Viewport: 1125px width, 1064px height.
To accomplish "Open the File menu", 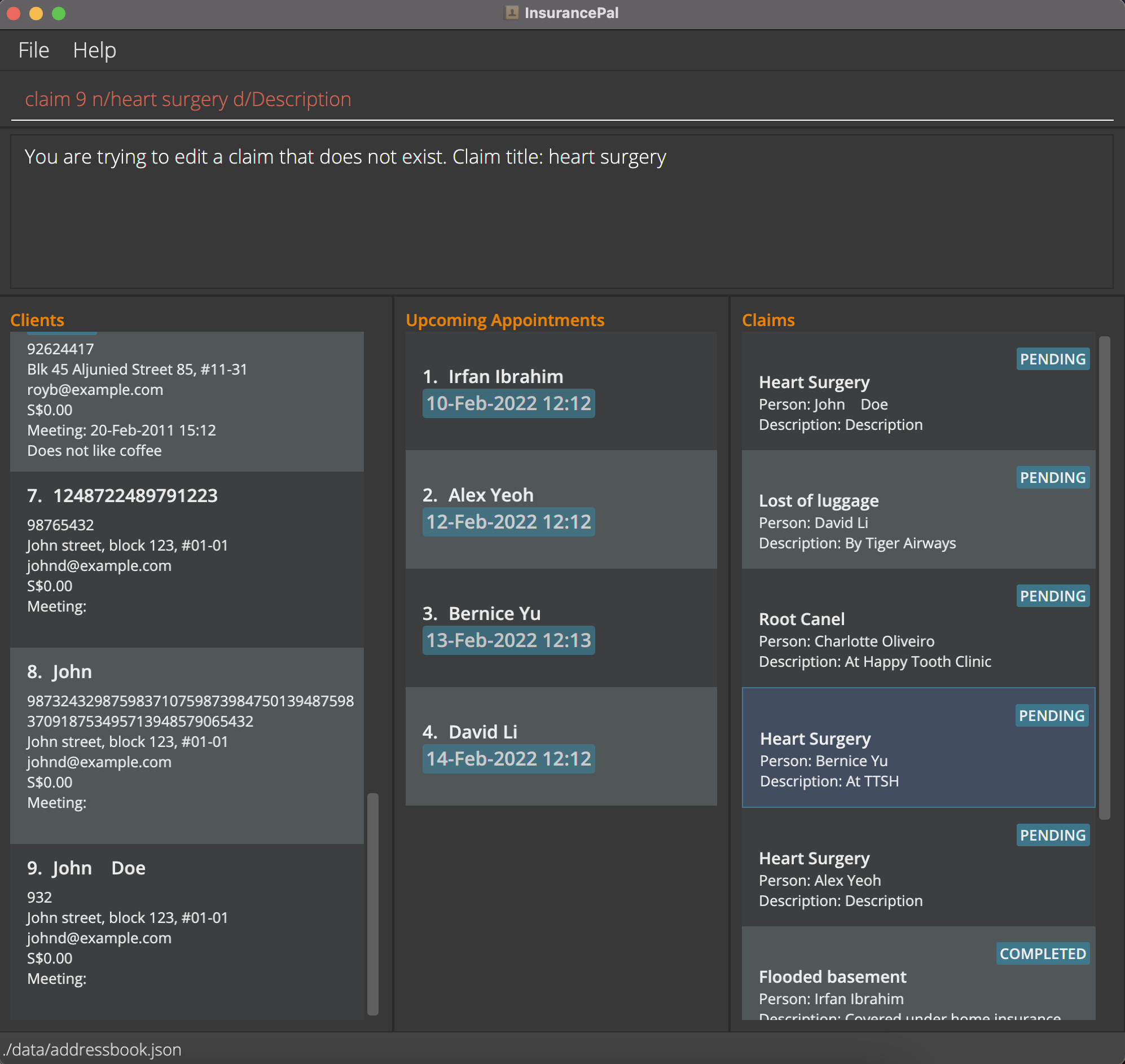I will click(33, 50).
